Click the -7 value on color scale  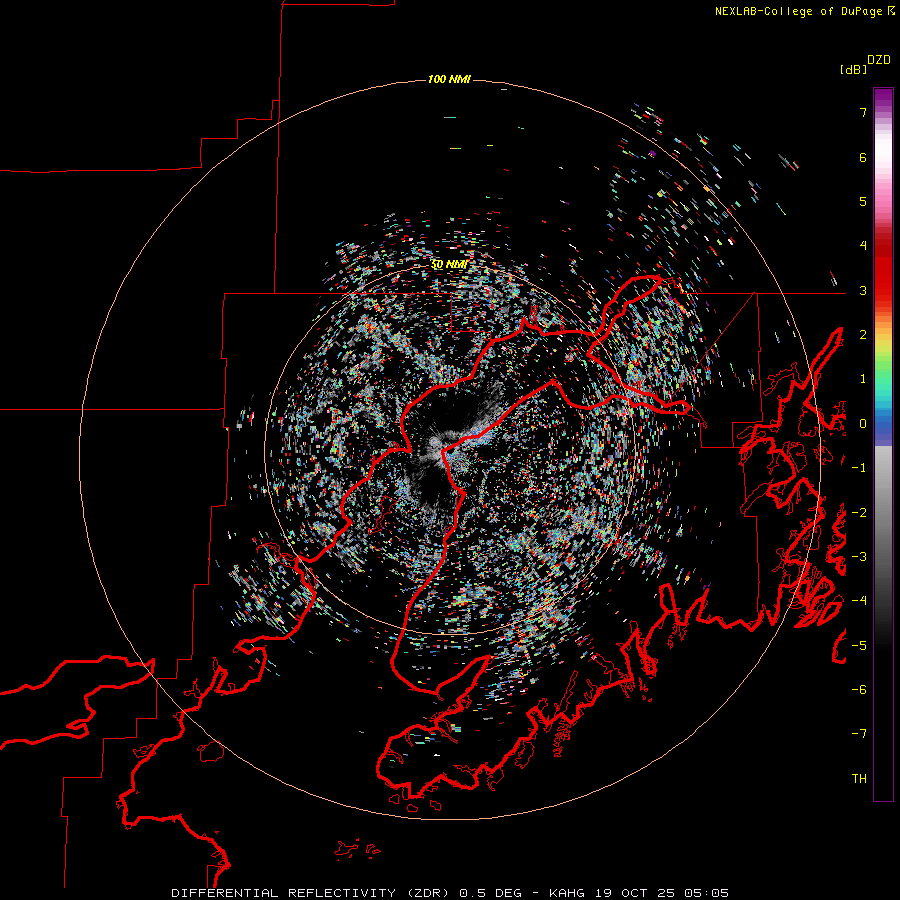pyautogui.click(x=859, y=734)
